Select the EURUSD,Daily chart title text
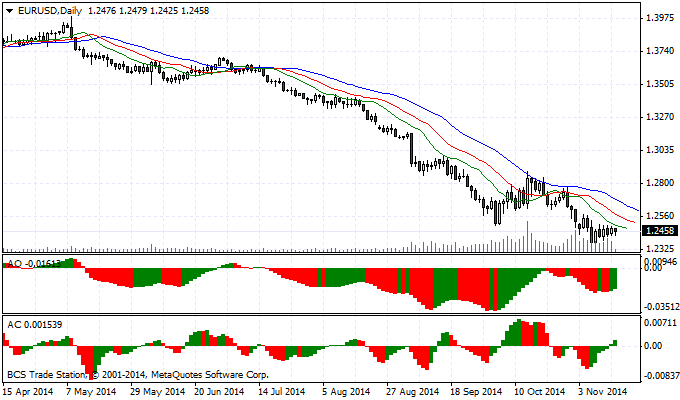Screen dimensions: 680x400 (50, 11)
